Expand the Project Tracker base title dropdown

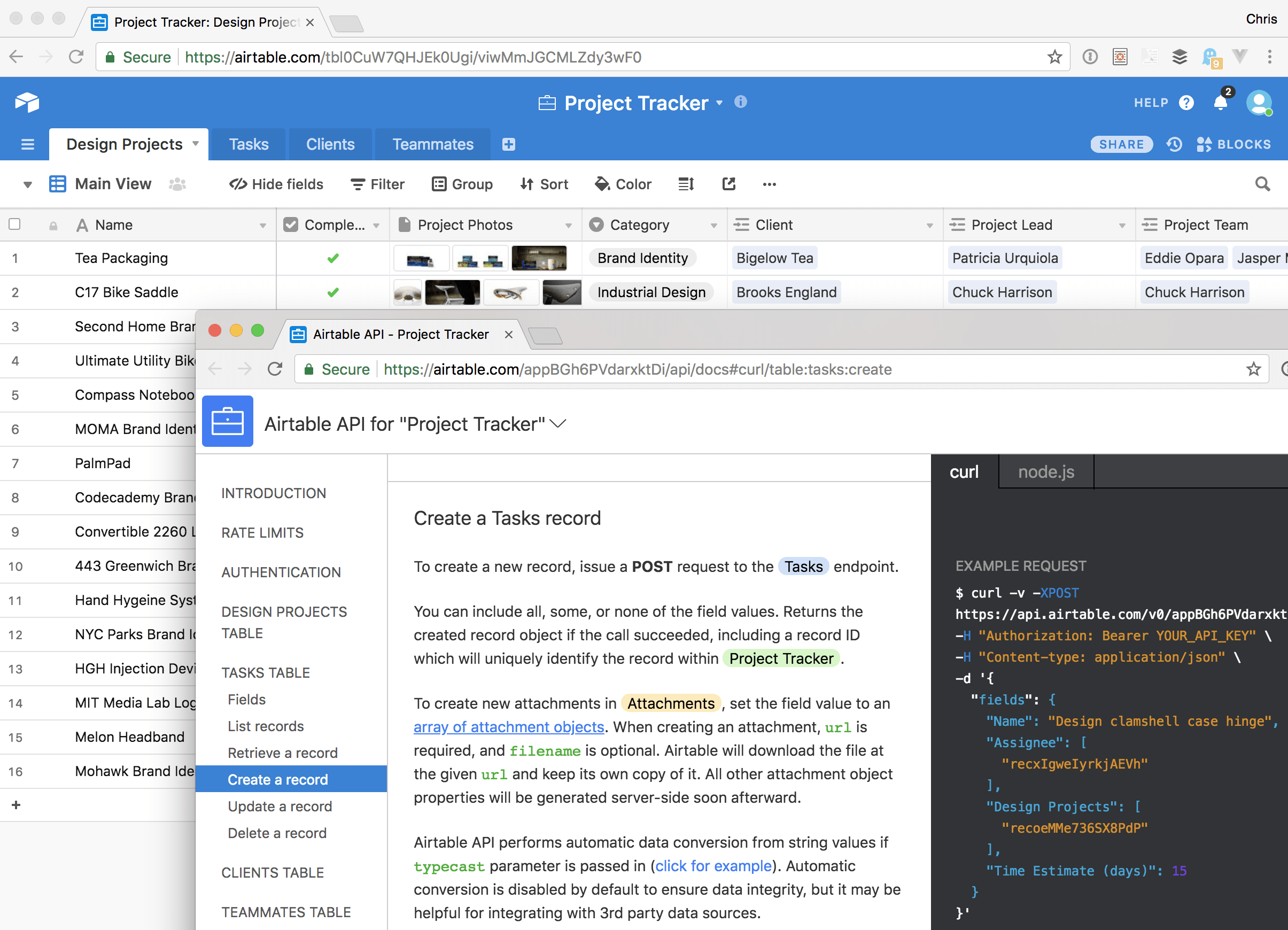point(719,103)
